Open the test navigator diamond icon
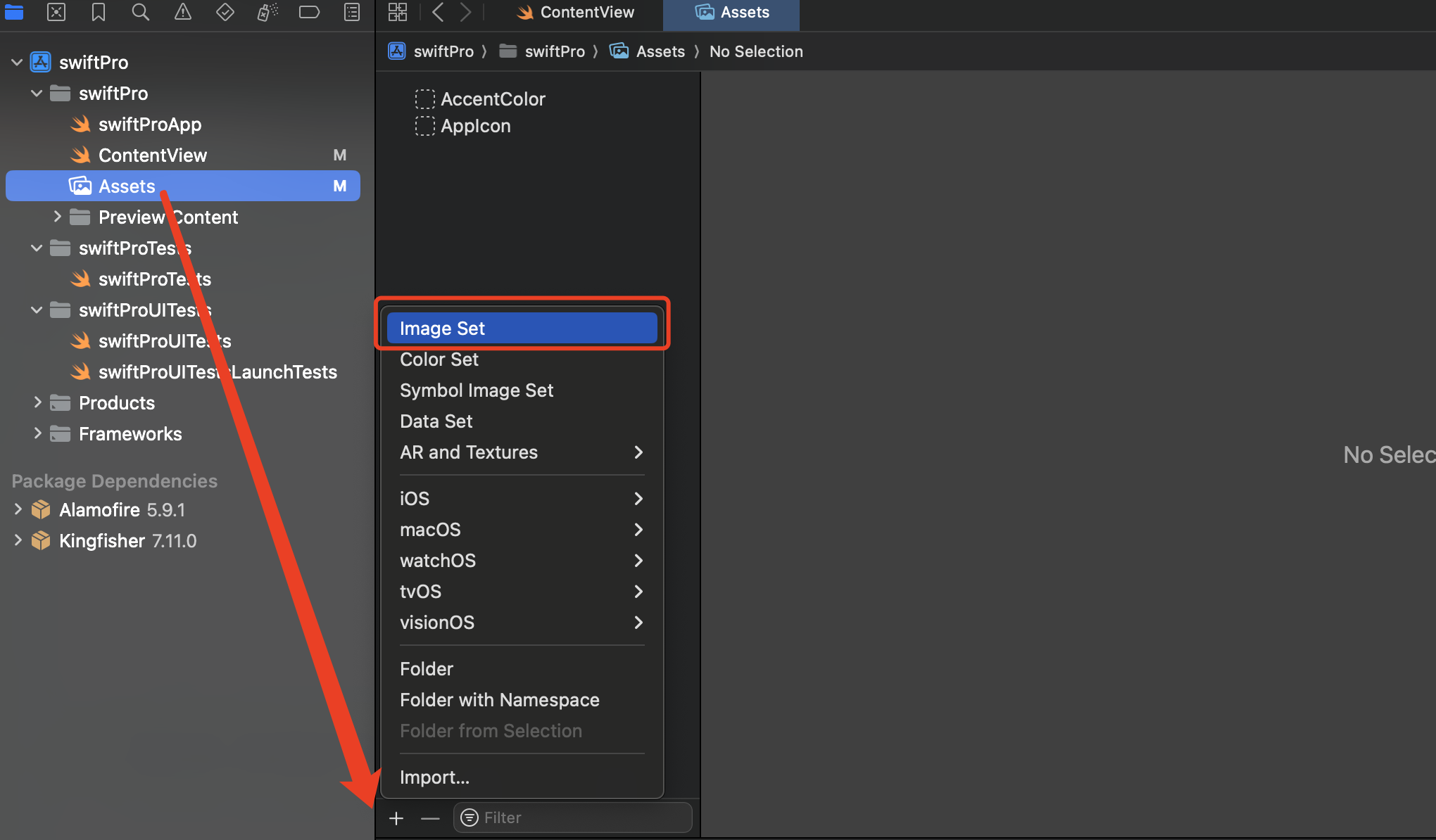 pos(225,12)
